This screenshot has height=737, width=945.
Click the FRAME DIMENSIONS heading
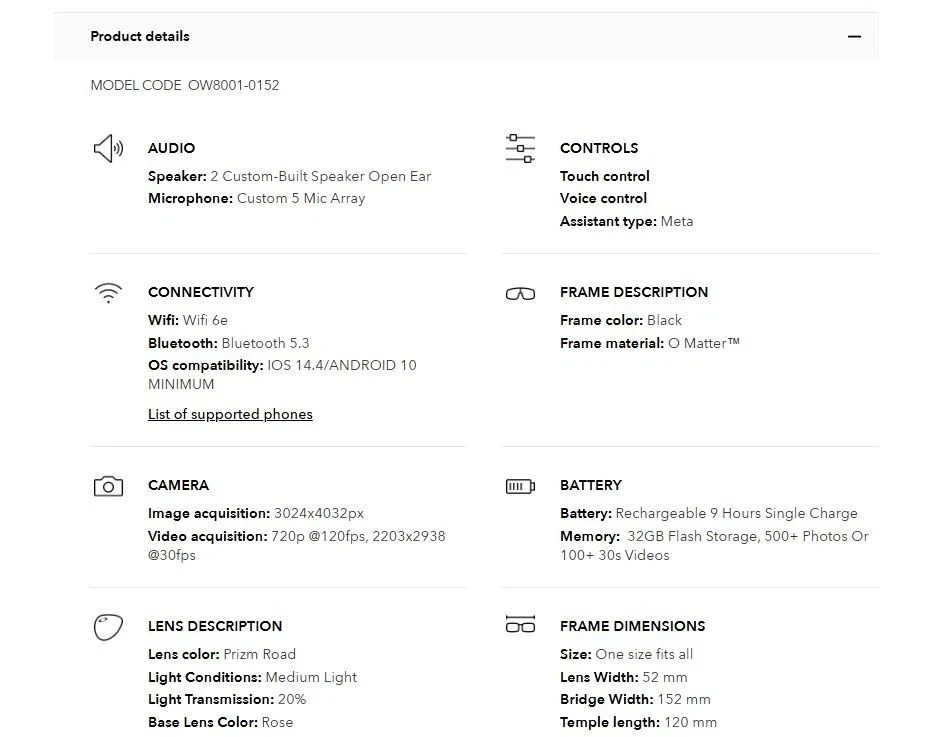pos(633,626)
